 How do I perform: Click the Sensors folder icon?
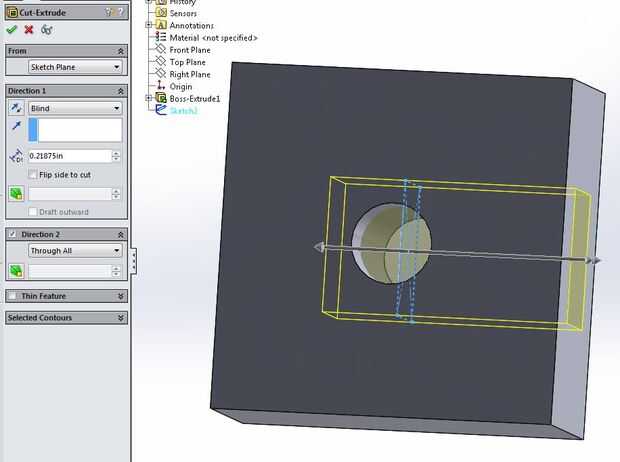161,13
